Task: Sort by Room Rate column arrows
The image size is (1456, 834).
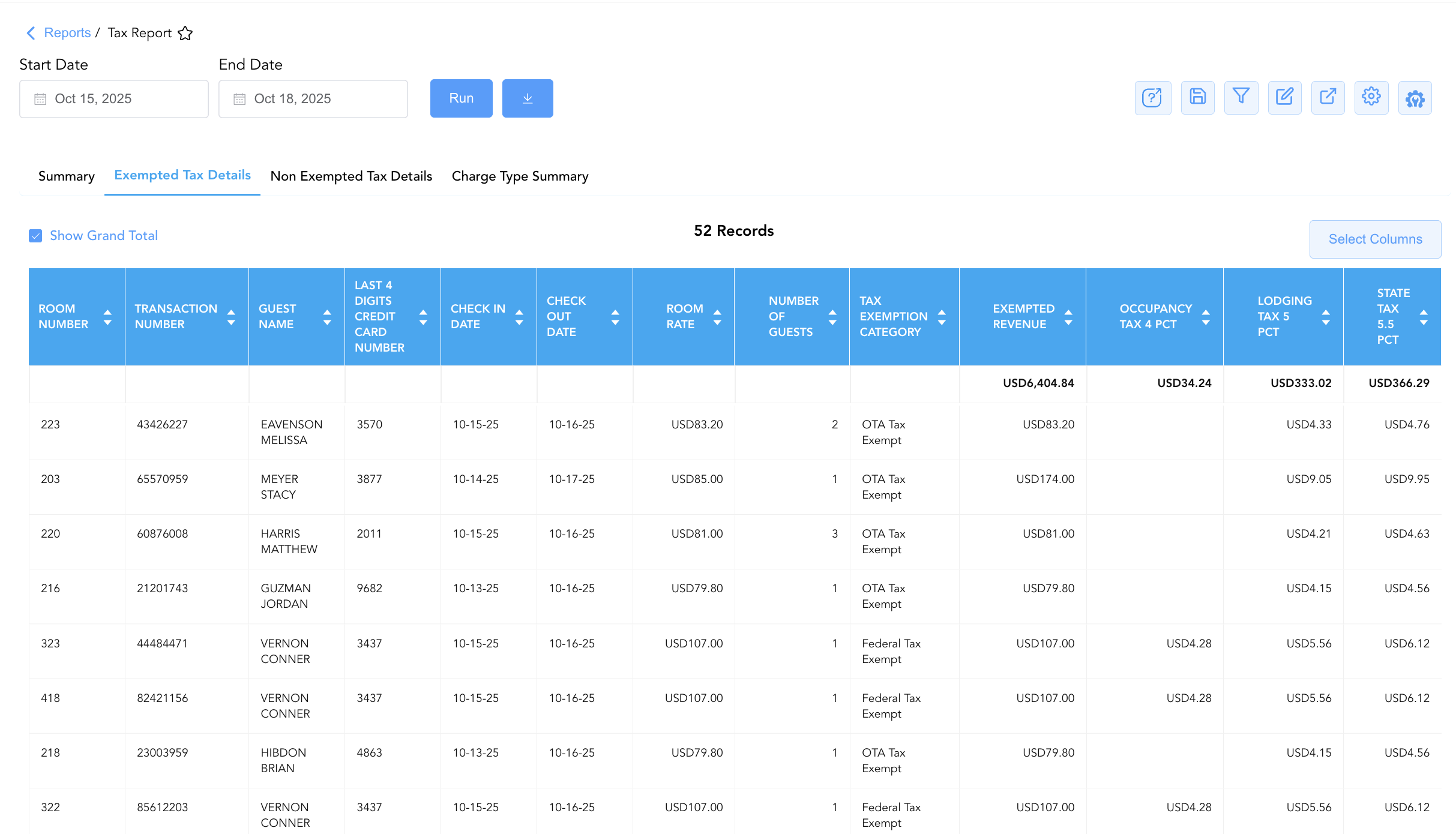Action: [717, 317]
